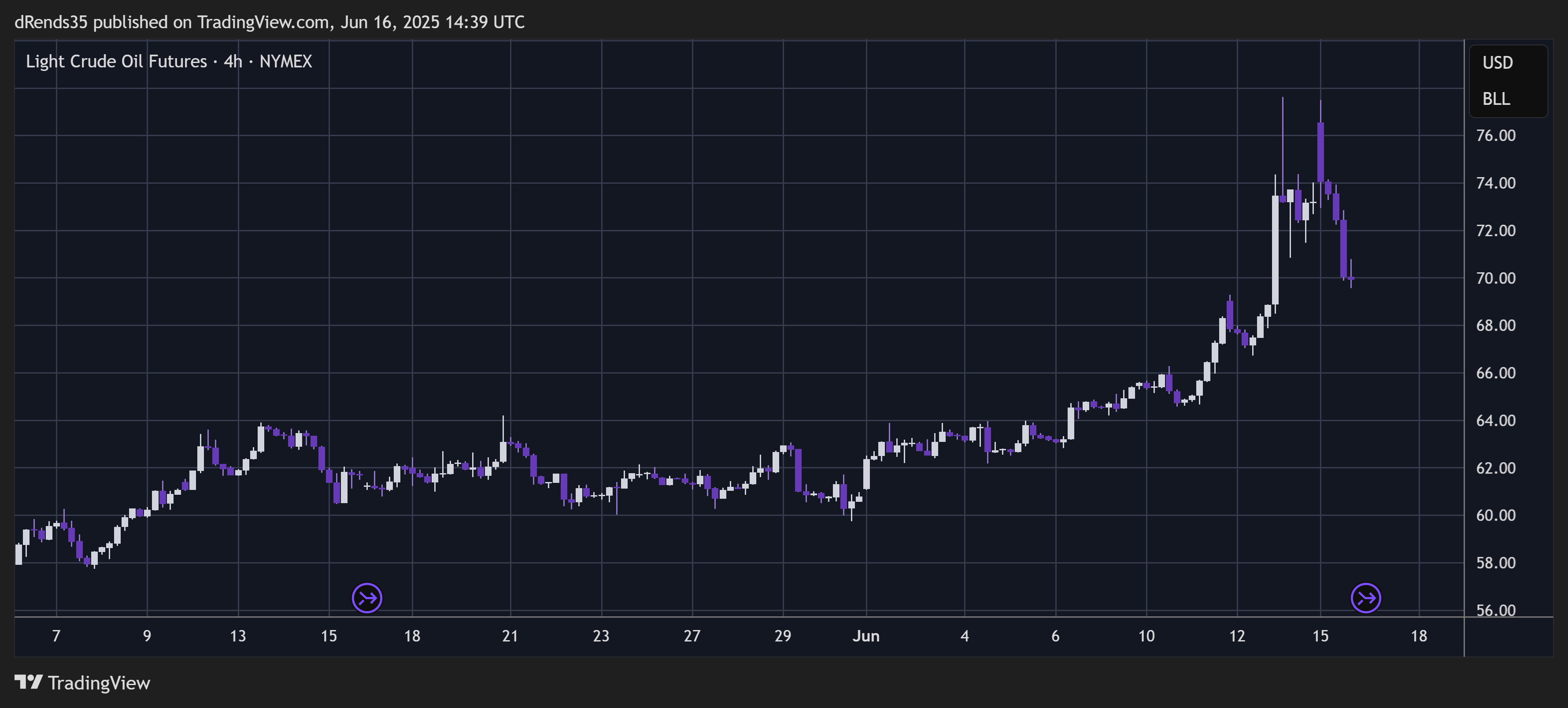Image resolution: width=1568 pixels, height=708 pixels.
Task: Click the 29 date label on time axis
Action: point(783,636)
